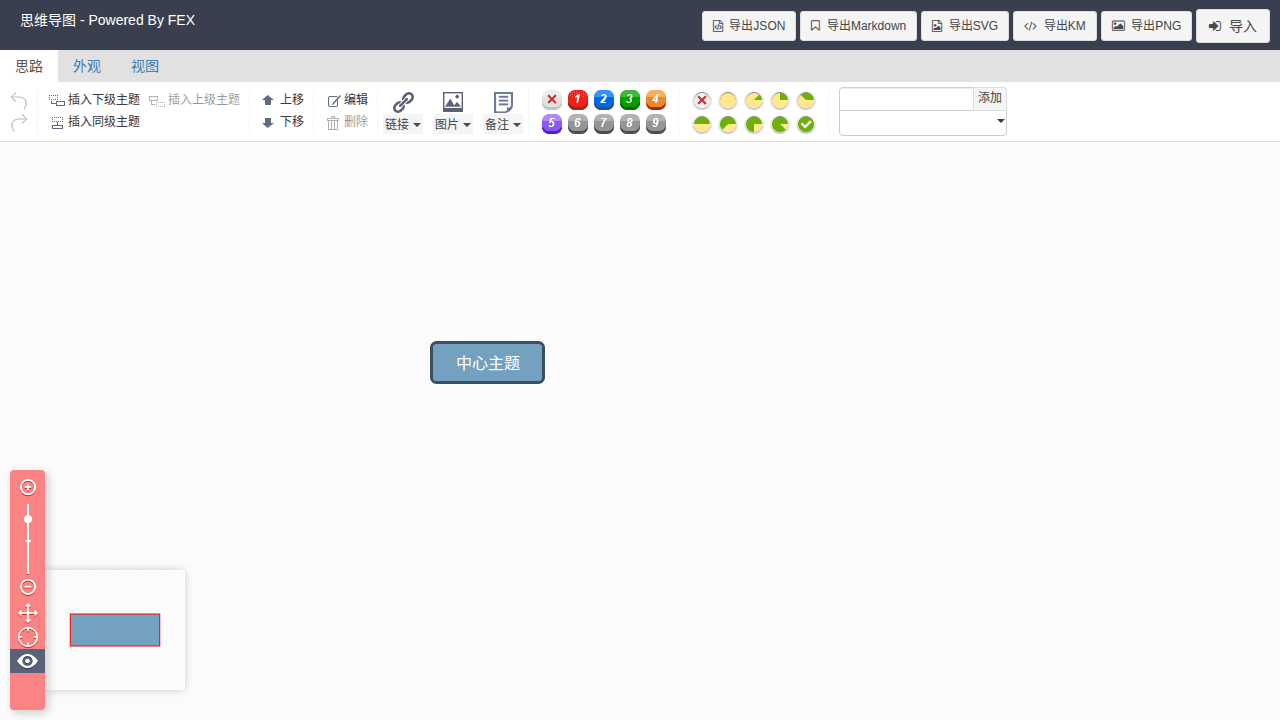1280x720 pixels.
Task: Click the image picture icon
Action: [453, 102]
